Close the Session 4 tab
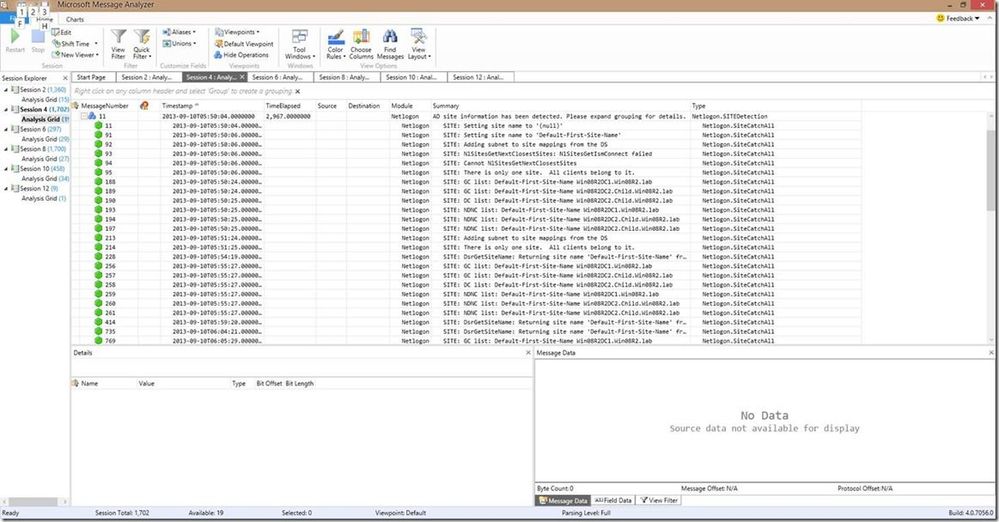Image resolution: width=999 pixels, height=522 pixels. click(242, 77)
